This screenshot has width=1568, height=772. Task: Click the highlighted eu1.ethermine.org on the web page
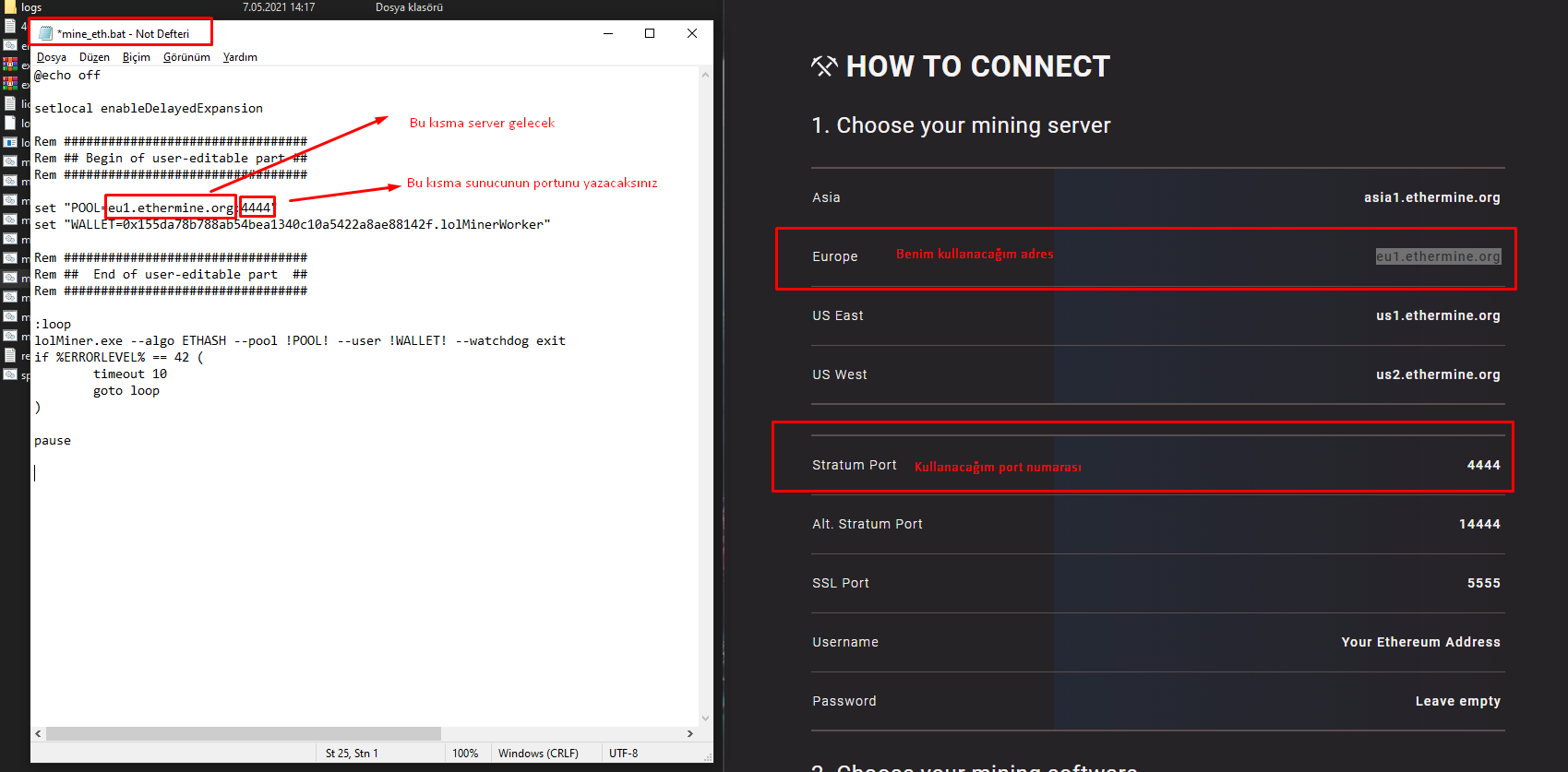point(1438,256)
